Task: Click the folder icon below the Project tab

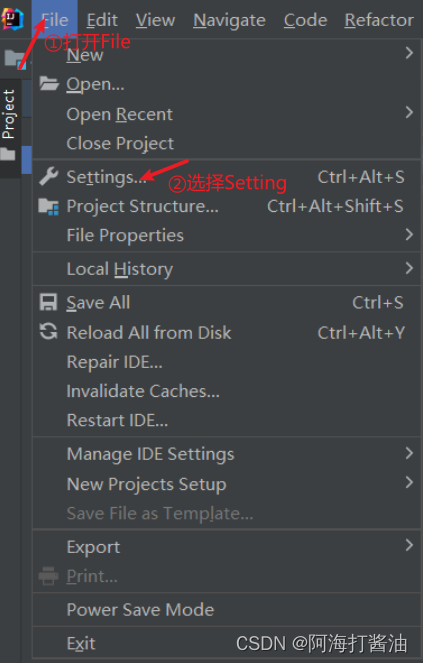Action: 8,153
